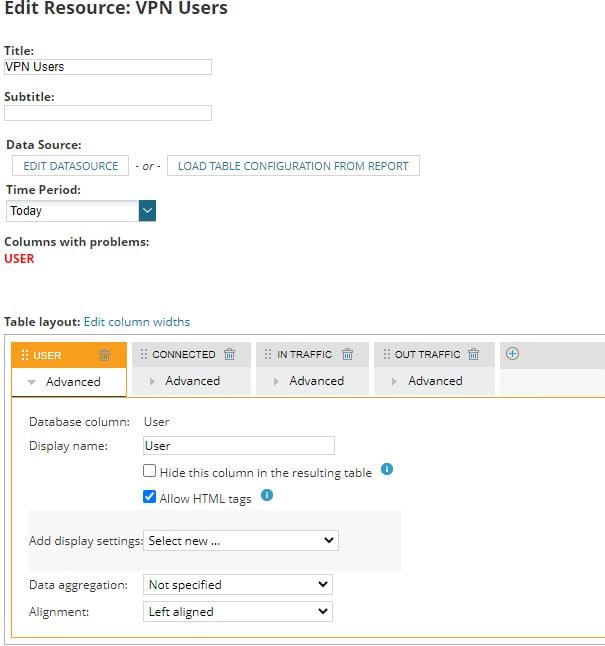
Task: Select the OUT TRAFFIC column tab
Action: click(x=427, y=354)
